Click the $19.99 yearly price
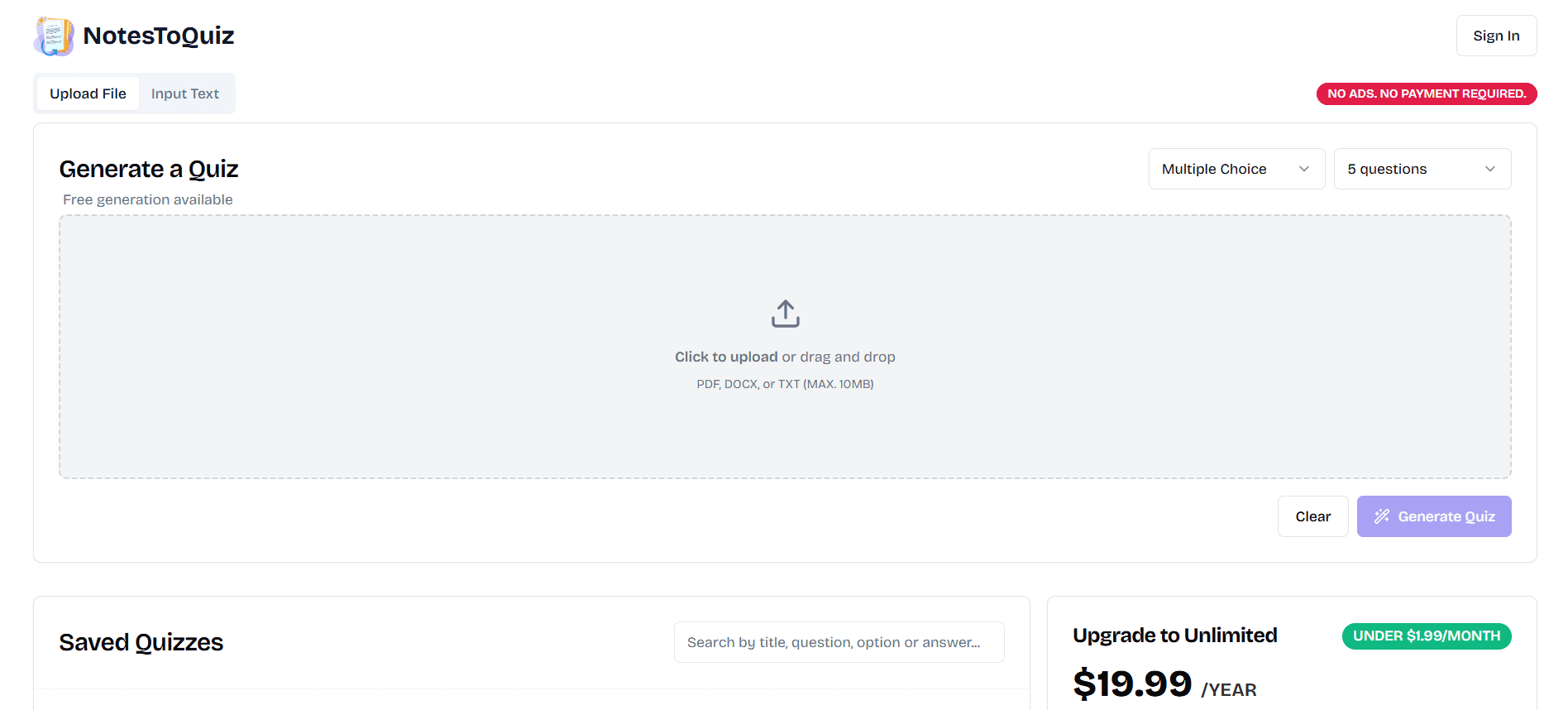The width and height of the screenshot is (1568, 710). click(x=1132, y=684)
